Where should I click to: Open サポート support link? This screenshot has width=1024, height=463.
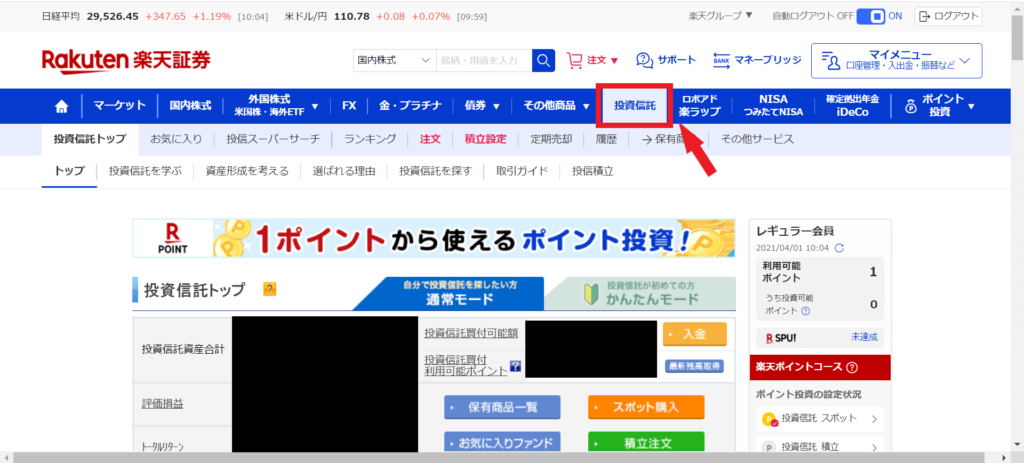point(665,60)
